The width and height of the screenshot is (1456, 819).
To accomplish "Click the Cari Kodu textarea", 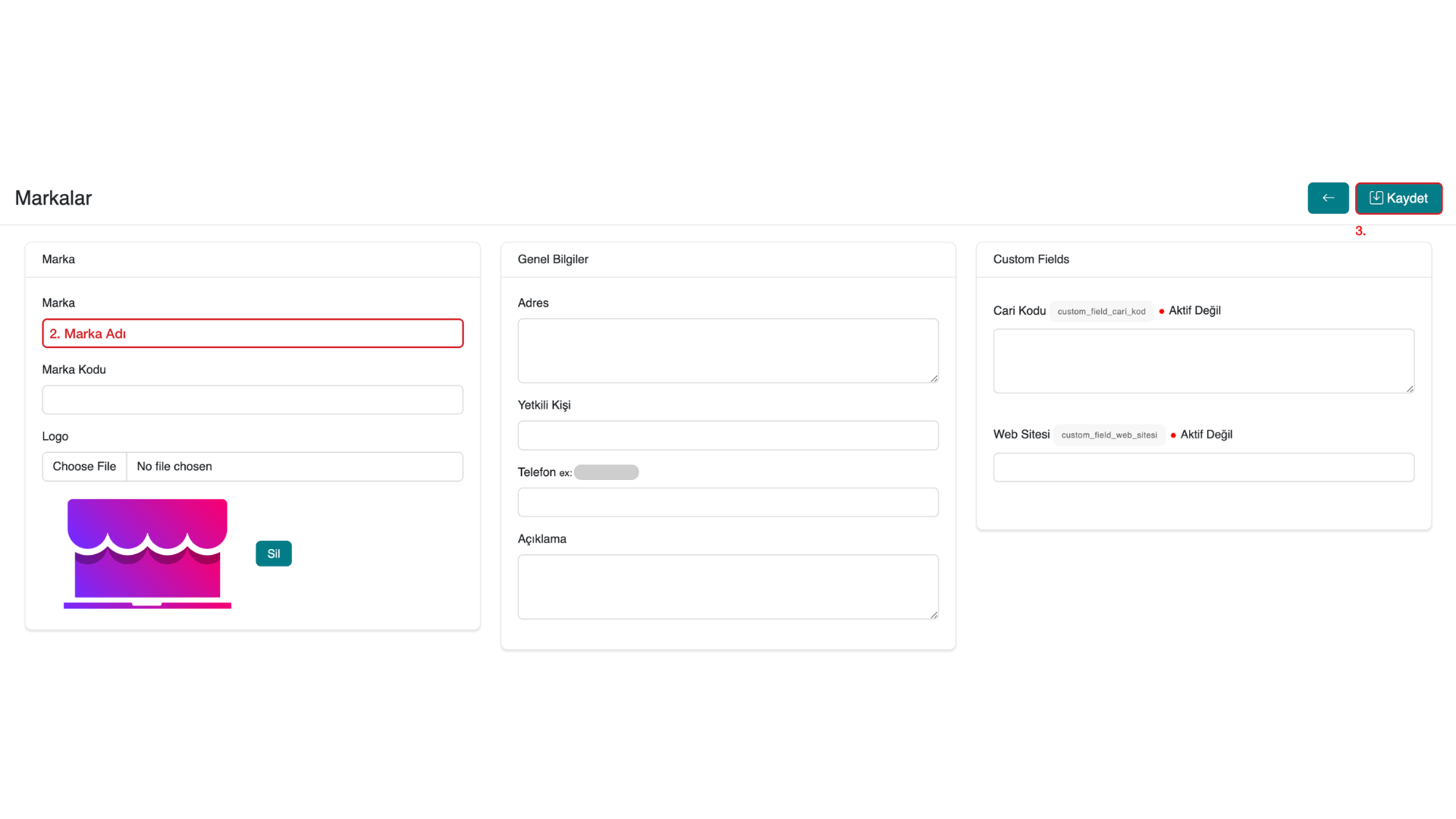I will click(1203, 361).
